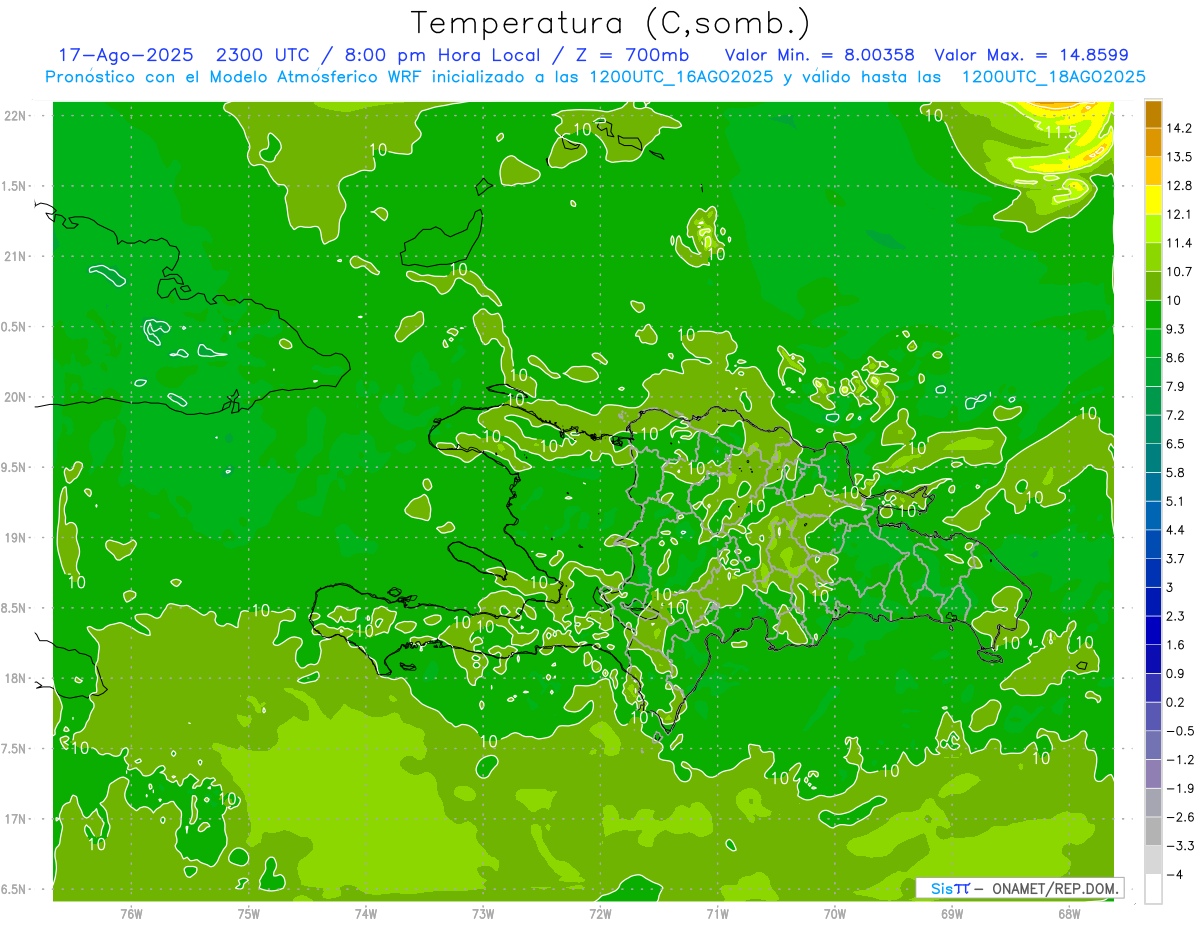Click the "3.7" colorbar value

pyautogui.click(x=1176, y=558)
